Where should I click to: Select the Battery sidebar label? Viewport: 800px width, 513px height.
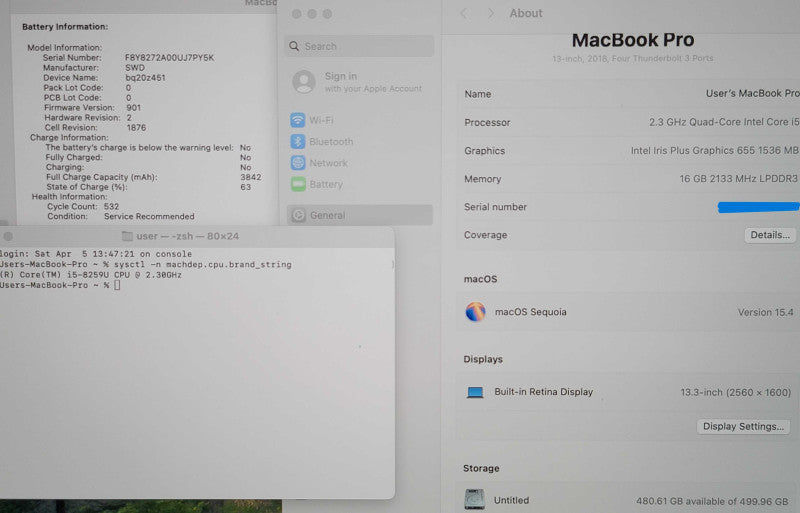click(326, 184)
